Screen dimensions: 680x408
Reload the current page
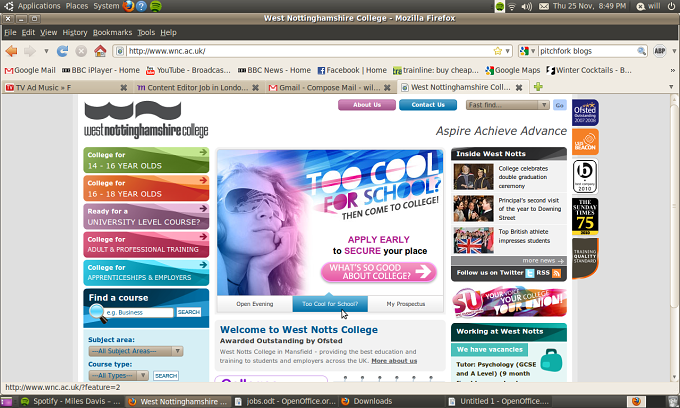click(x=62, y=51)
